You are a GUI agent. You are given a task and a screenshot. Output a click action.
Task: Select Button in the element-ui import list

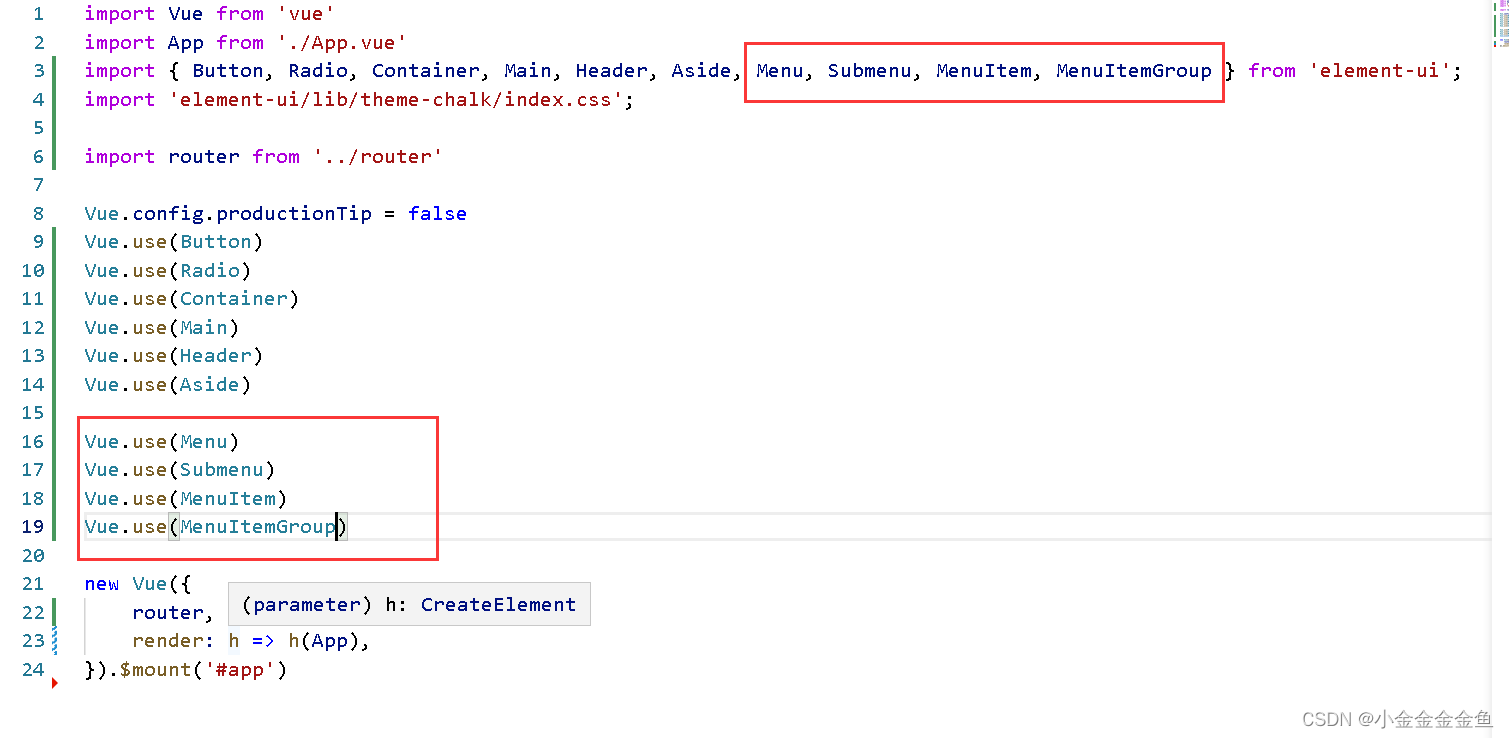point(228,71)
